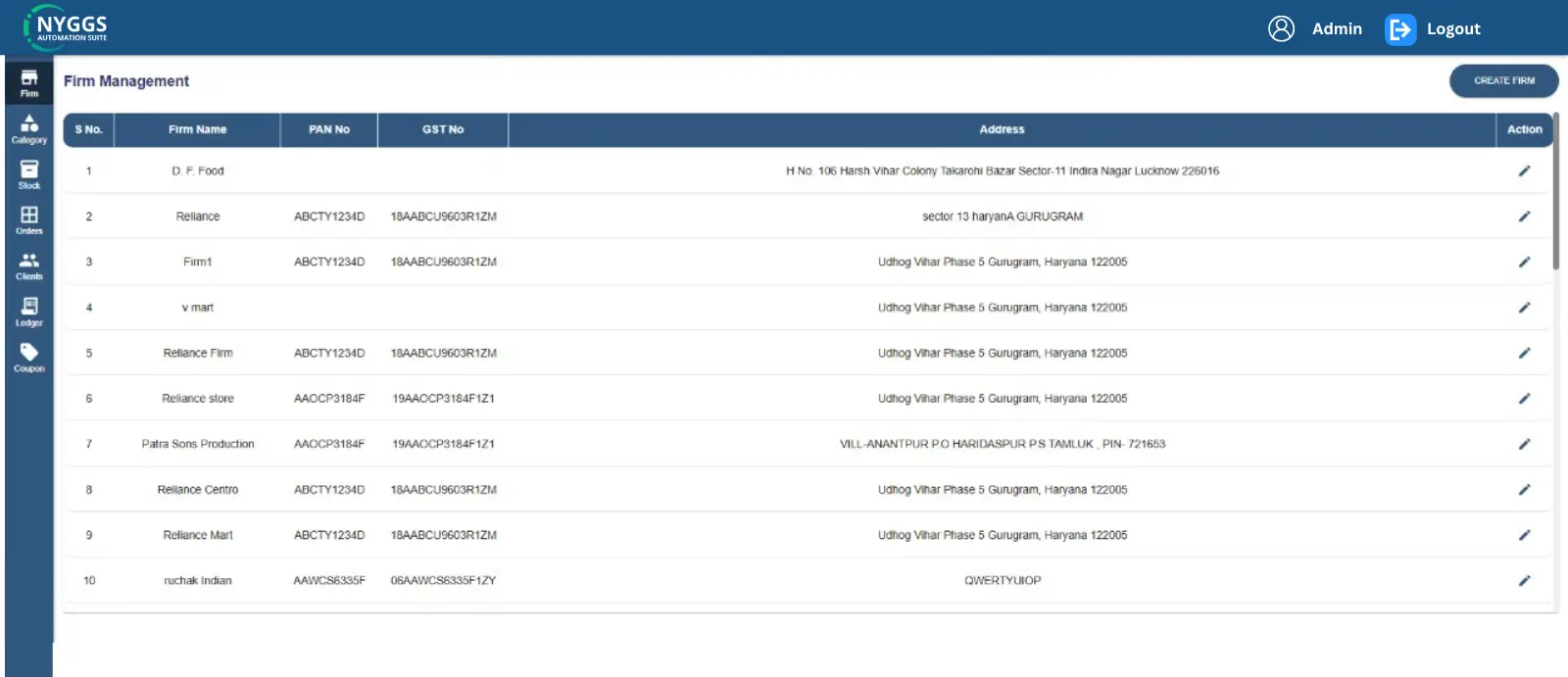Click GST 19AAOCP3184F1Z1 in Patra Sons row
Viewport: 1568px width, 677px height.
coord(443,444)
